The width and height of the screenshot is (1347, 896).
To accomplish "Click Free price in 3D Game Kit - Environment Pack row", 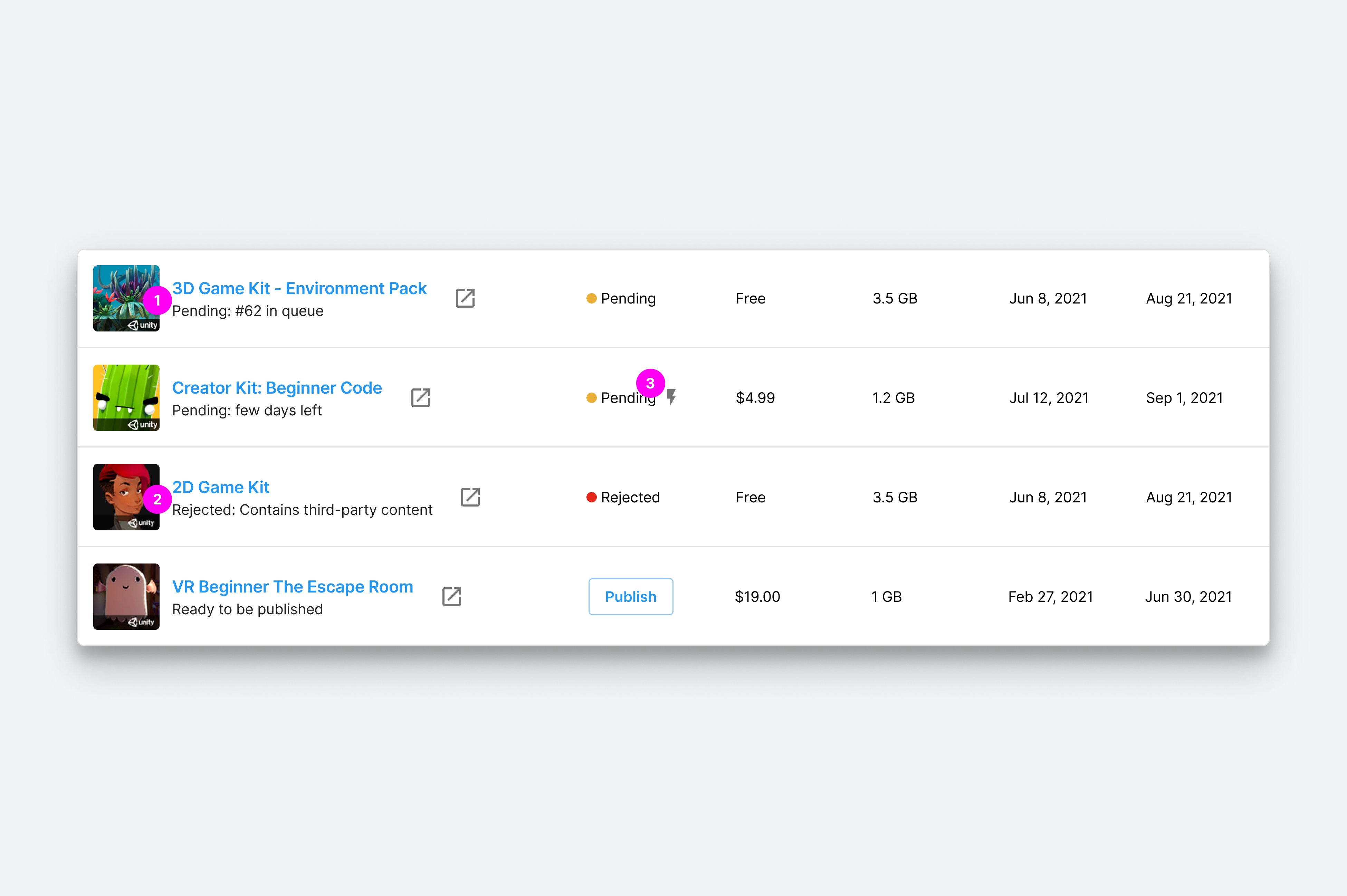I will click(751, 298).
